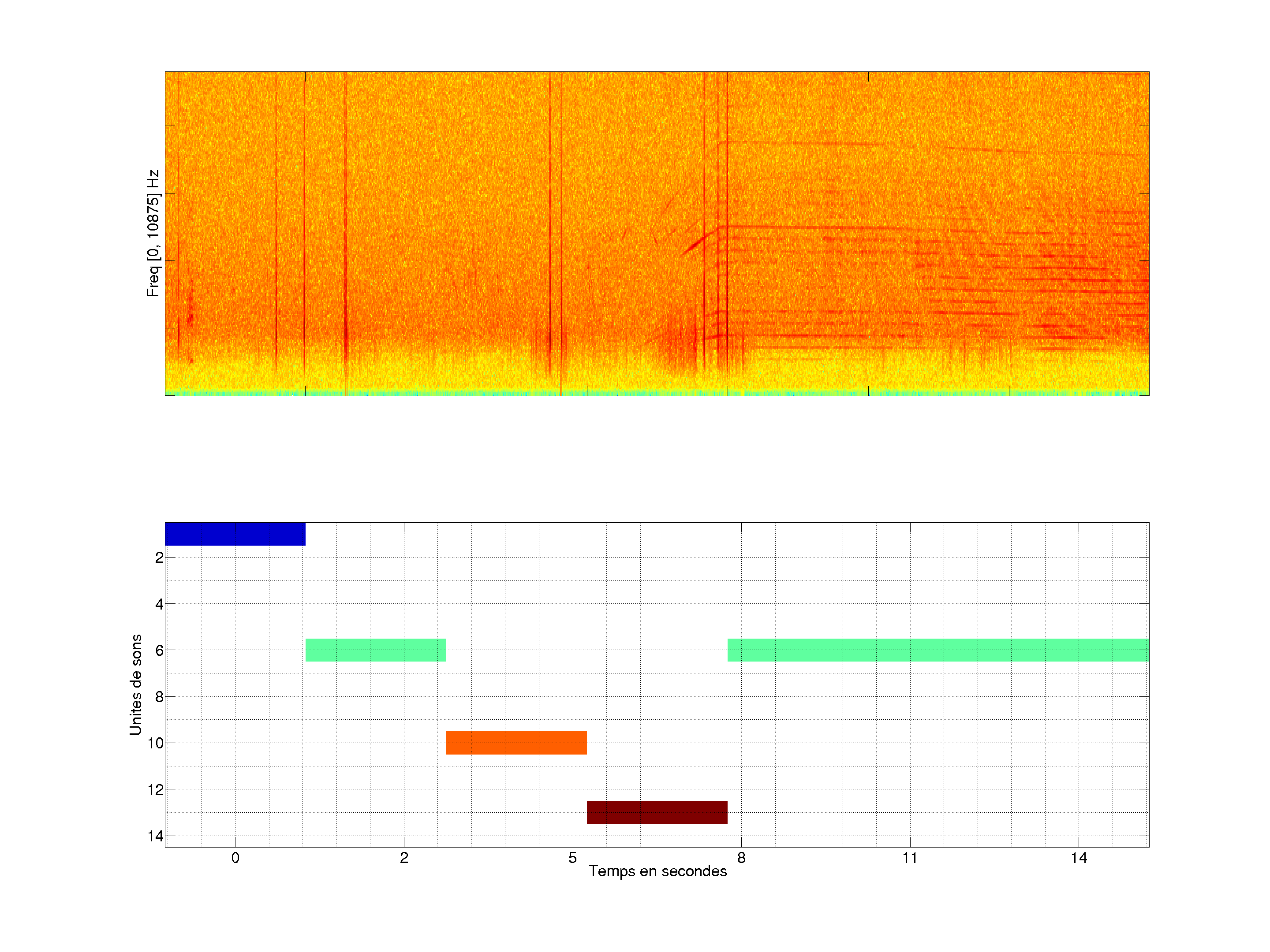The image size is (1270, 952).
Task: Click y-axis tick label 12
Action: click(x=155, y=790)
